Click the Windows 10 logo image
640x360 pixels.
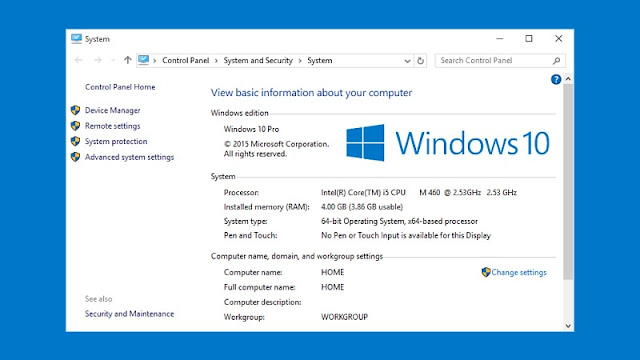click(x=448, y=143)
